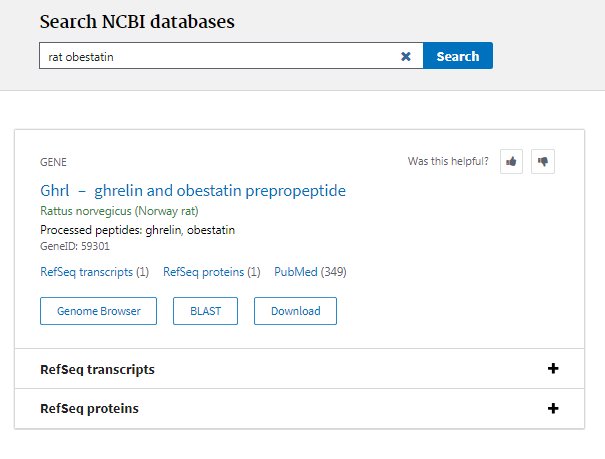Click the GeneID: 59301 text
This screenshot has height=459, width=605.
(75, 245)
